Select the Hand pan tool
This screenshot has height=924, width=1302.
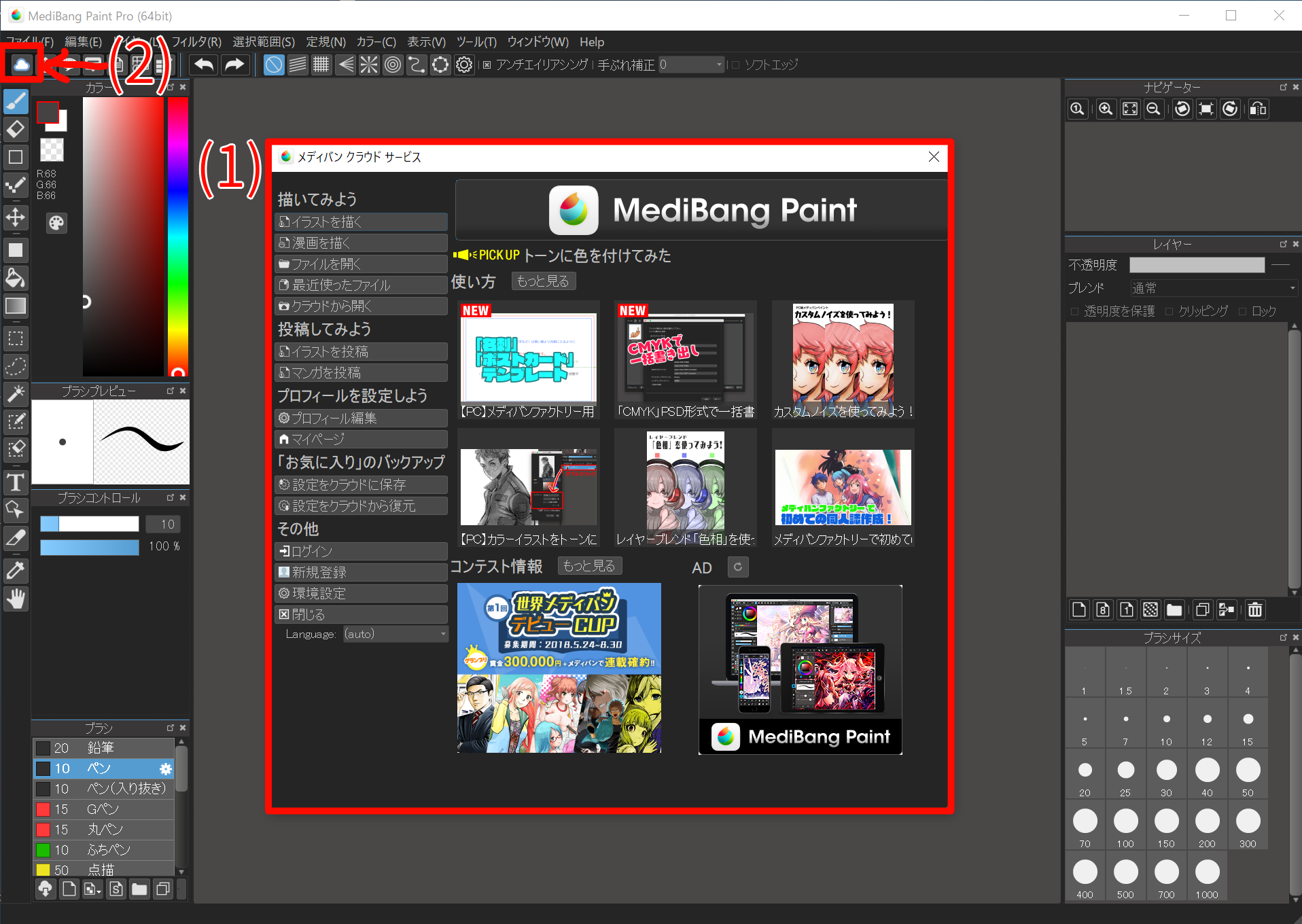click(16, 599)
